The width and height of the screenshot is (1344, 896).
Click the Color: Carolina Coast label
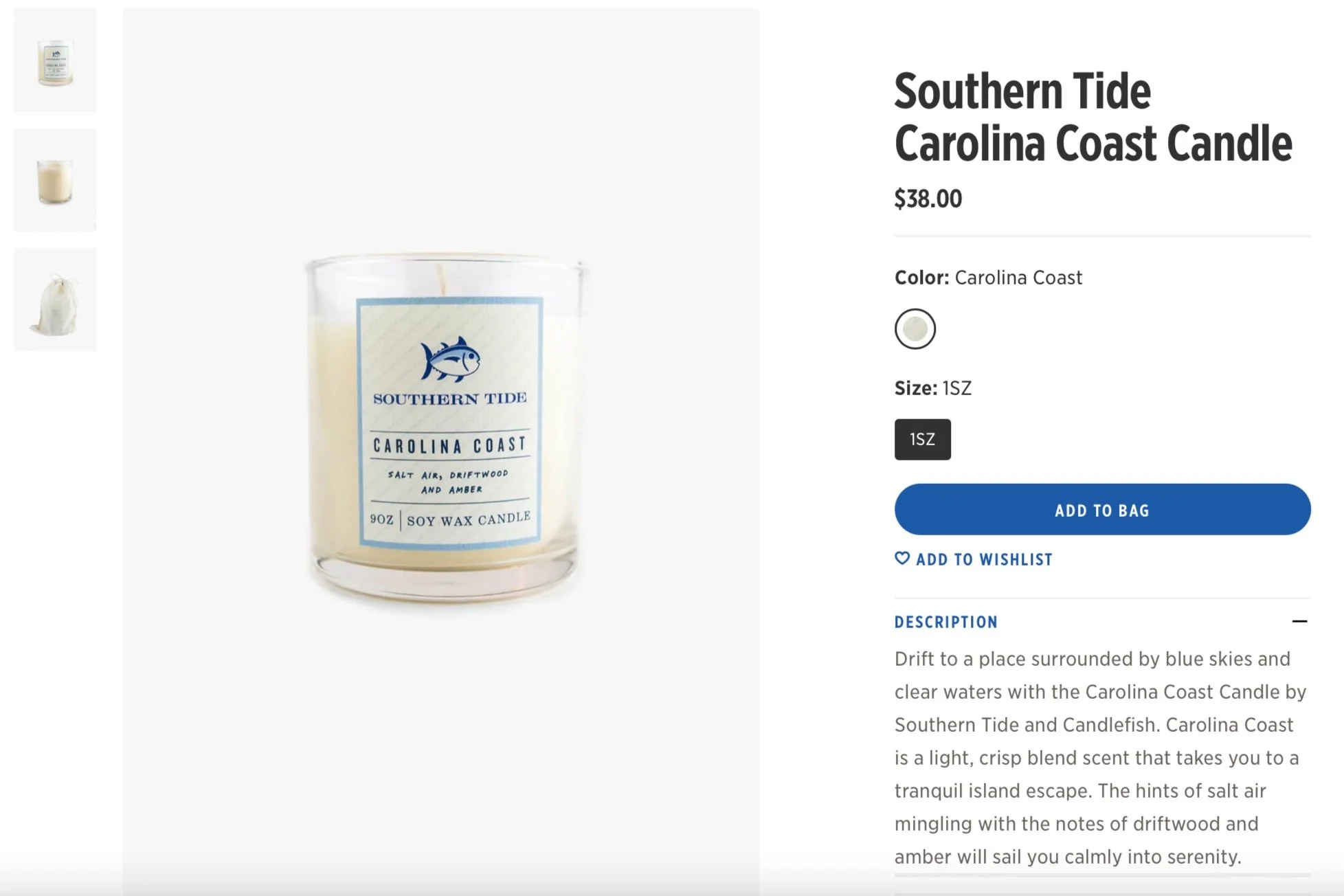[988, 278]
